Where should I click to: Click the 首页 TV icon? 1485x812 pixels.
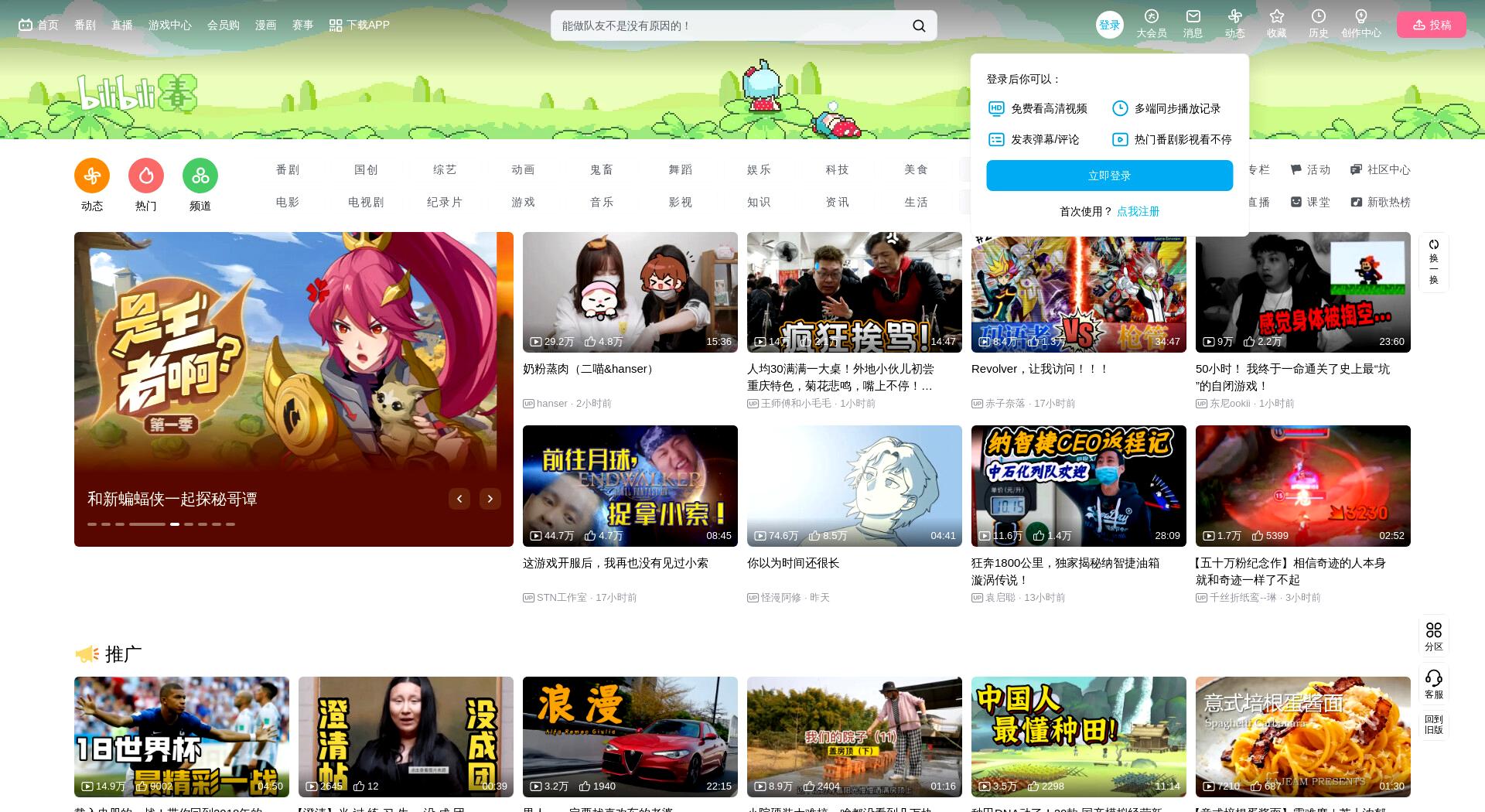[26, 25]
